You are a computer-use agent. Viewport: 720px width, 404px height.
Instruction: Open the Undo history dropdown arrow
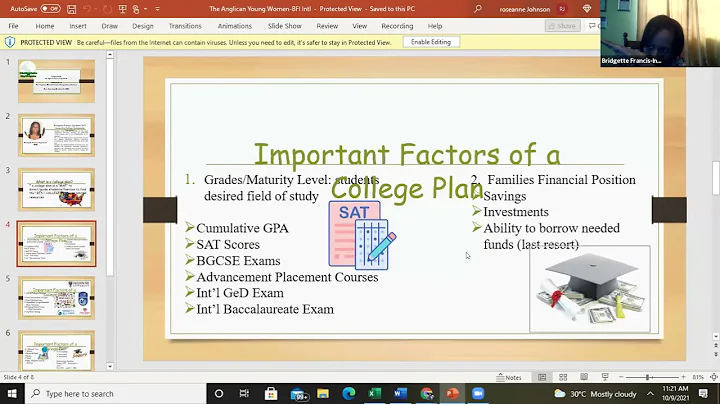coord(96,9)
